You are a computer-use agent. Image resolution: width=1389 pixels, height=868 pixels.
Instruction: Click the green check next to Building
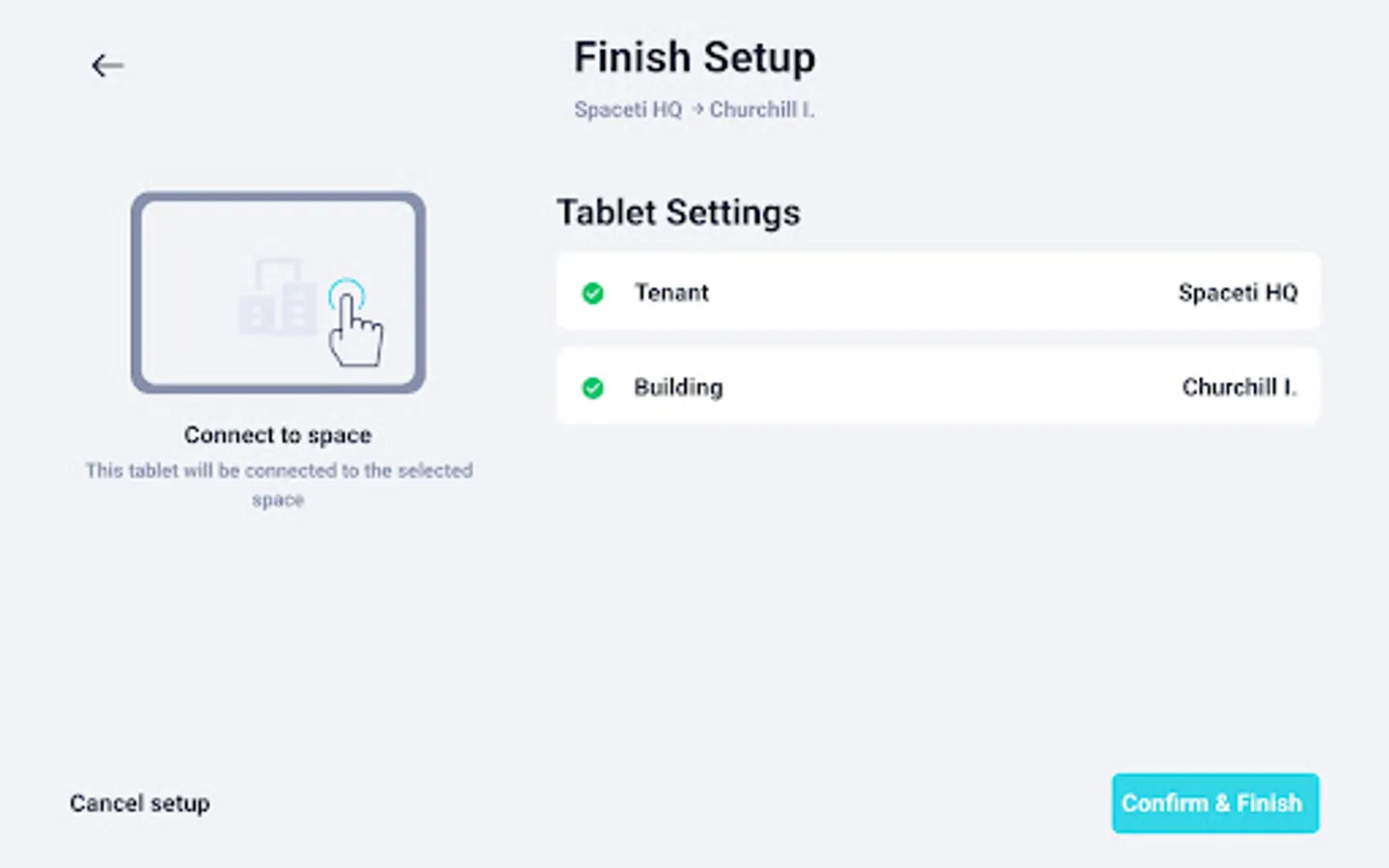[x=593, y=388]
